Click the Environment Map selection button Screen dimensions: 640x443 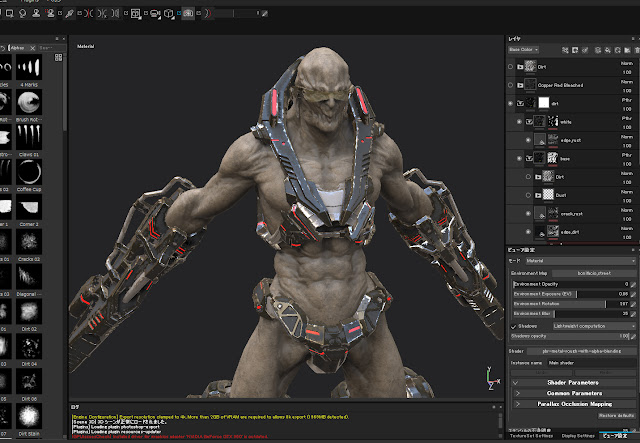pyautogui.click(x=594, y=274)
